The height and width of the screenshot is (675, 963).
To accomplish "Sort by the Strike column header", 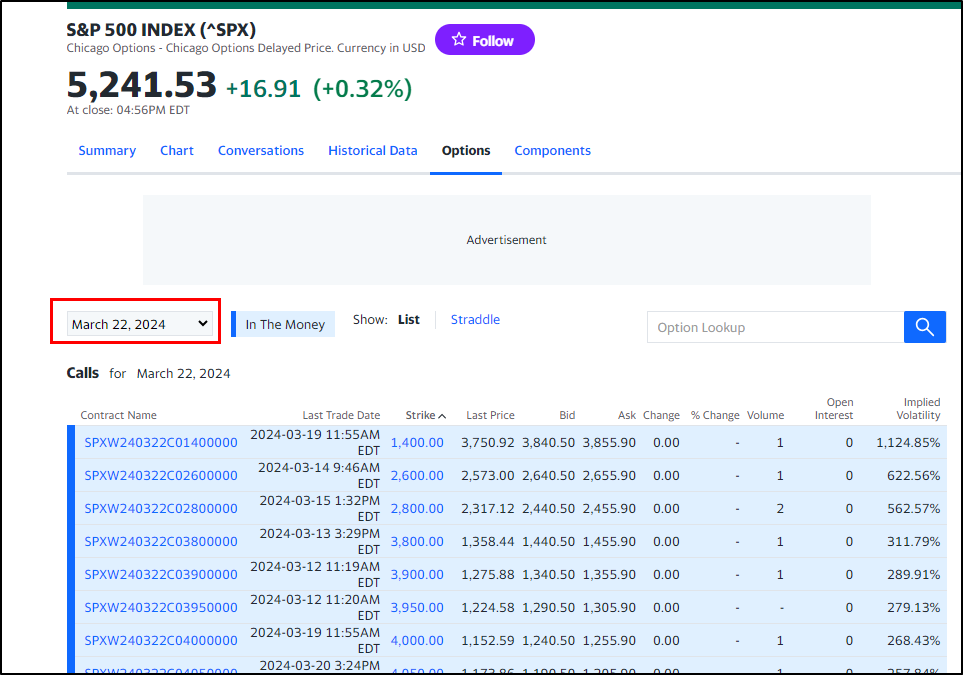I will (x=426, y=415).
